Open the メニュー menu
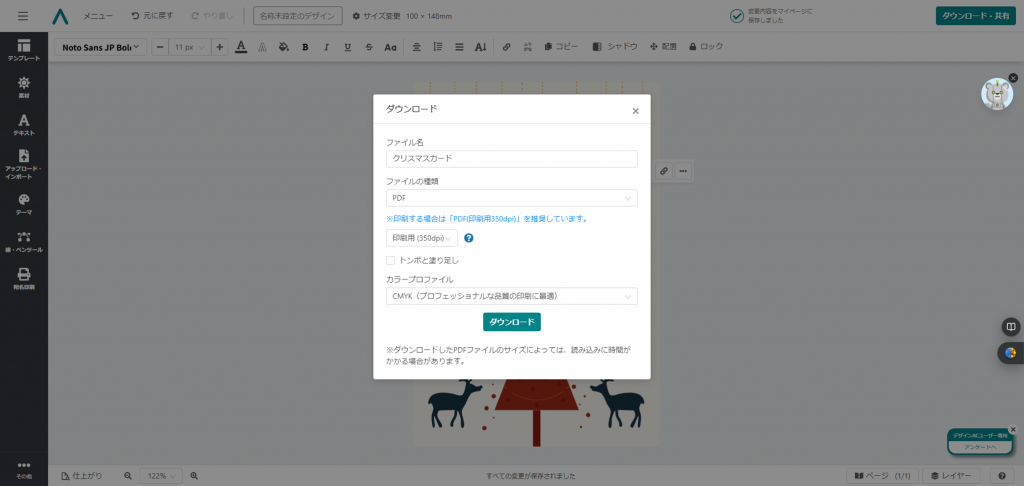 pos(98,16)
